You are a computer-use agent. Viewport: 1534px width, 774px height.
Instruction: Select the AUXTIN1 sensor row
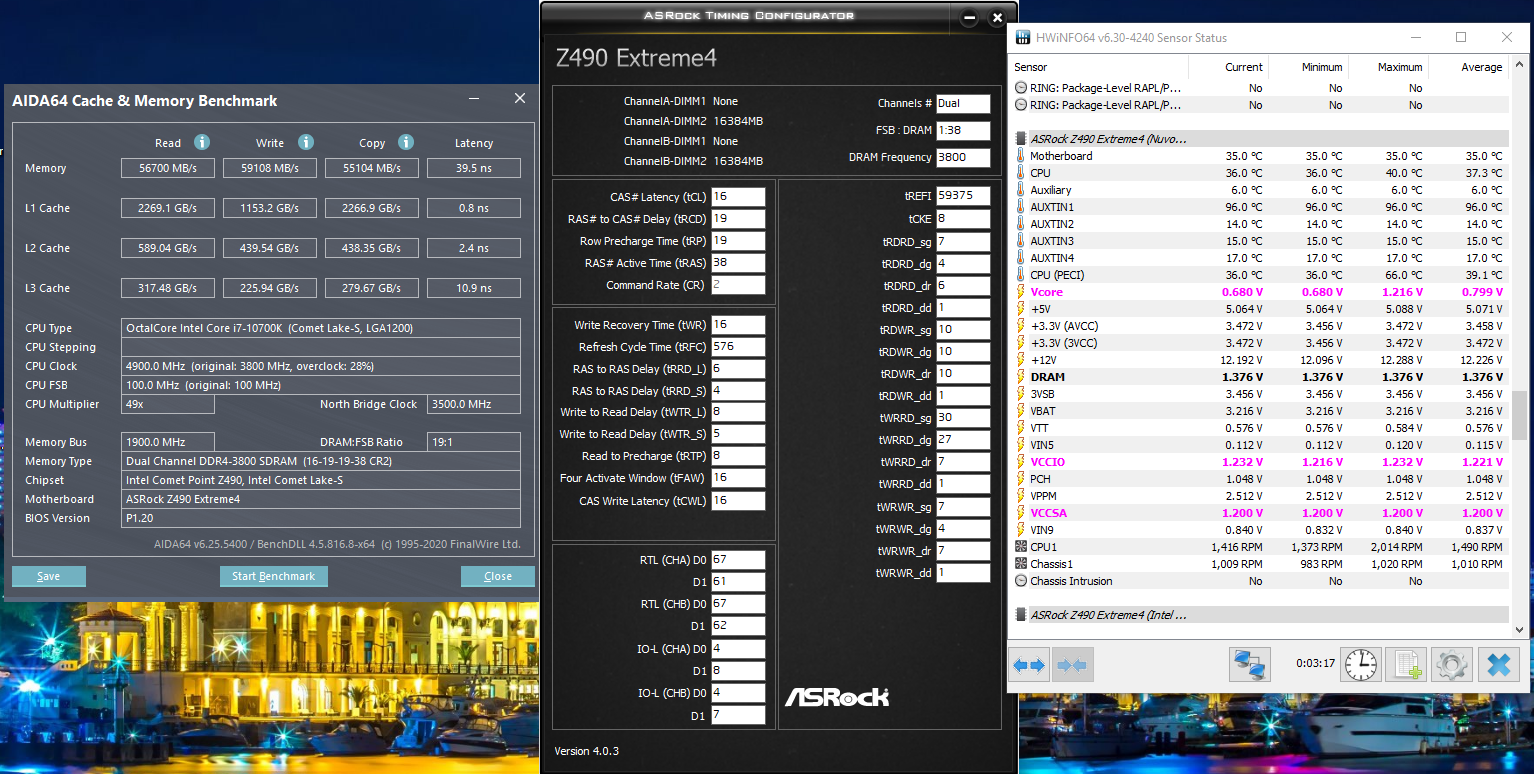(x=1260, y=207)
